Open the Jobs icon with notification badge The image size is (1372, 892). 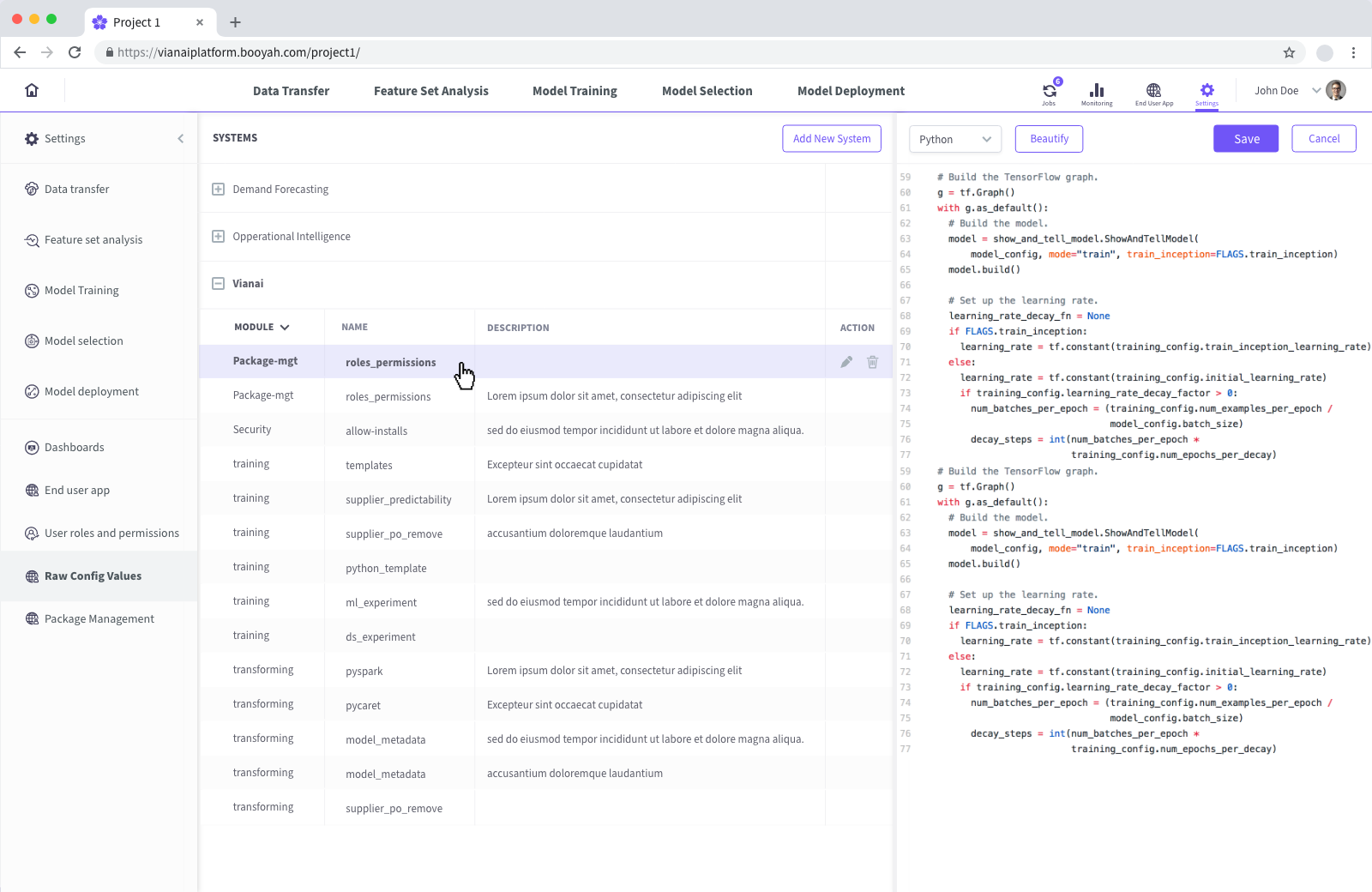pyautogui.click(x=1049, y=90)
